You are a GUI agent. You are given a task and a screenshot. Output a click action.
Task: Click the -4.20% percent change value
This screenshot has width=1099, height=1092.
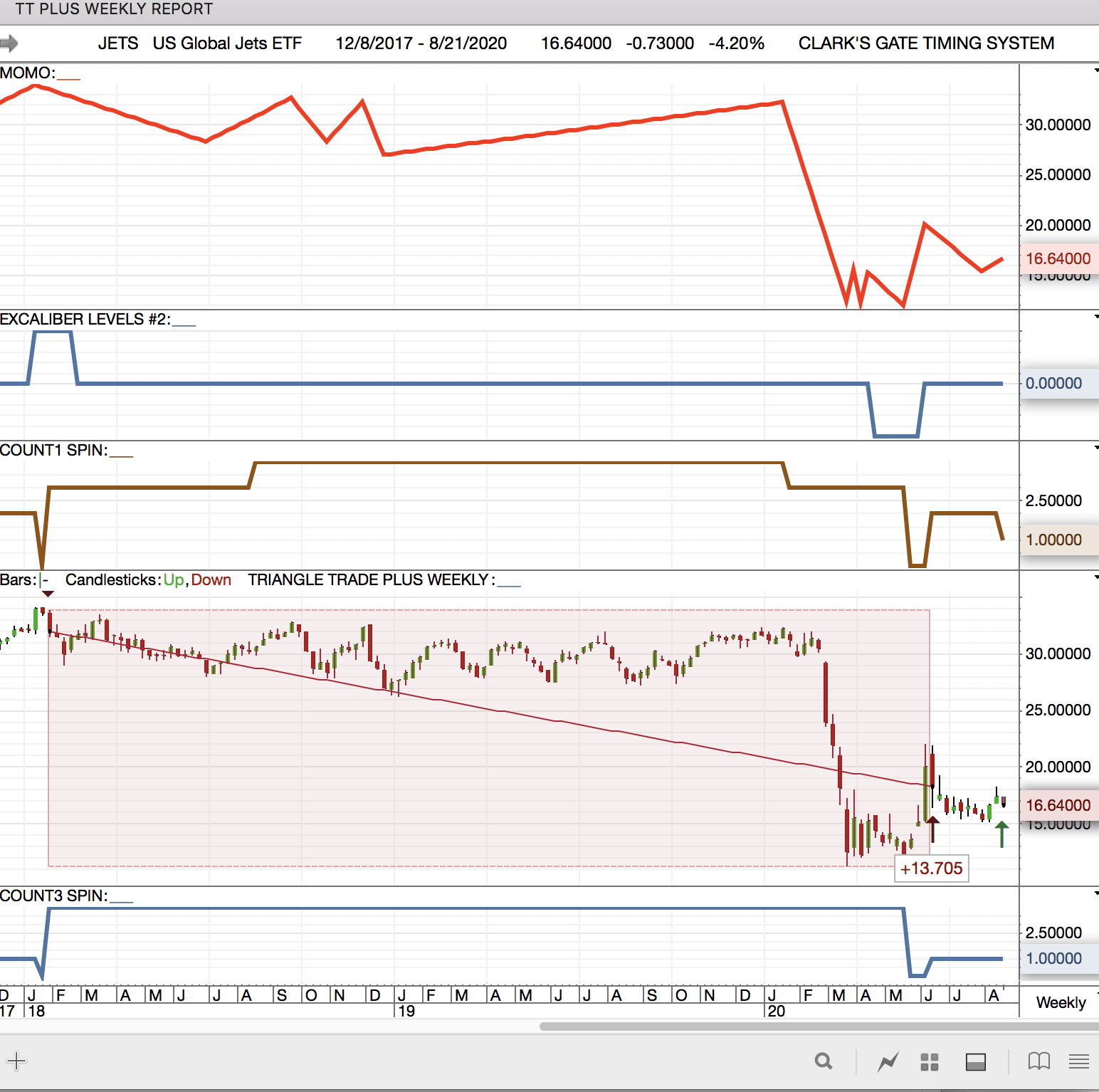pyautogui.click(x=737, y=43)
